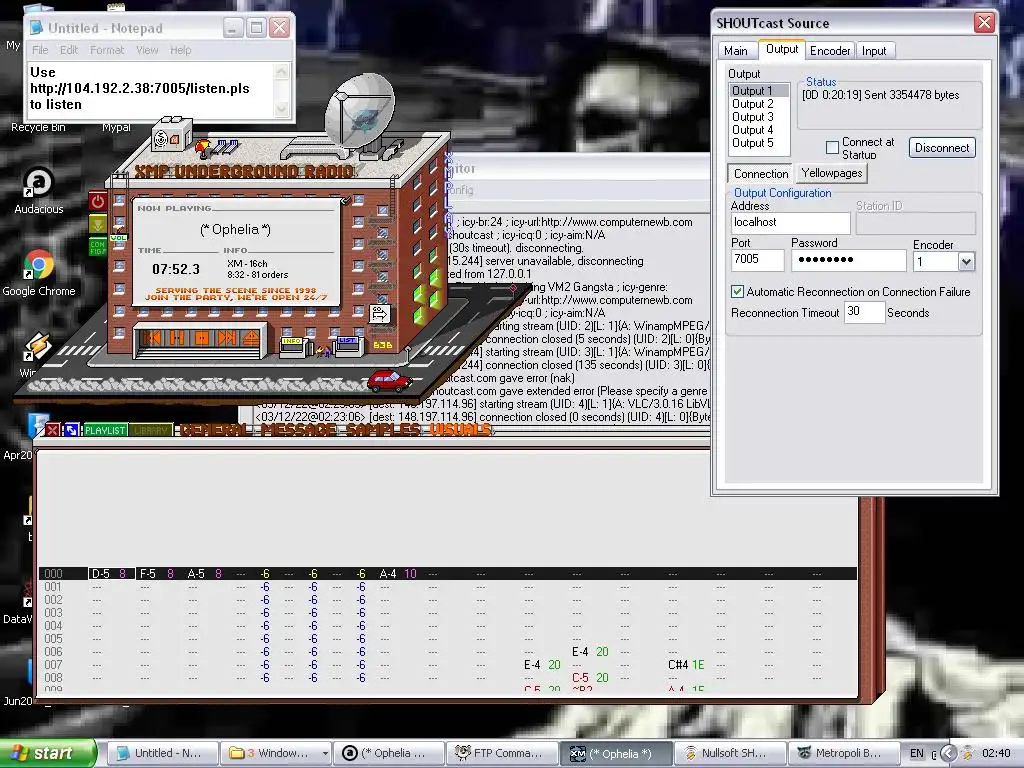The height and width of the screenshot is (768, 1024).
Task: Open the Google Chrome desktop icon
Action: (x=39, y=272)
